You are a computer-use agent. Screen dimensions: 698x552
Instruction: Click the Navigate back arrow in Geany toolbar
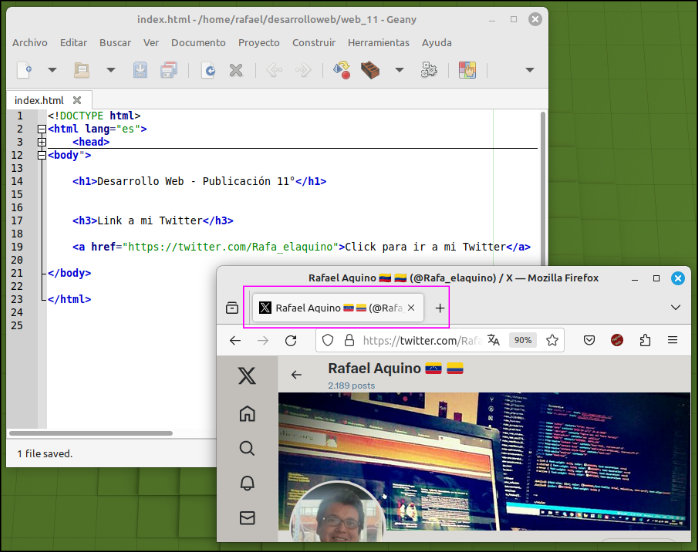274,70
